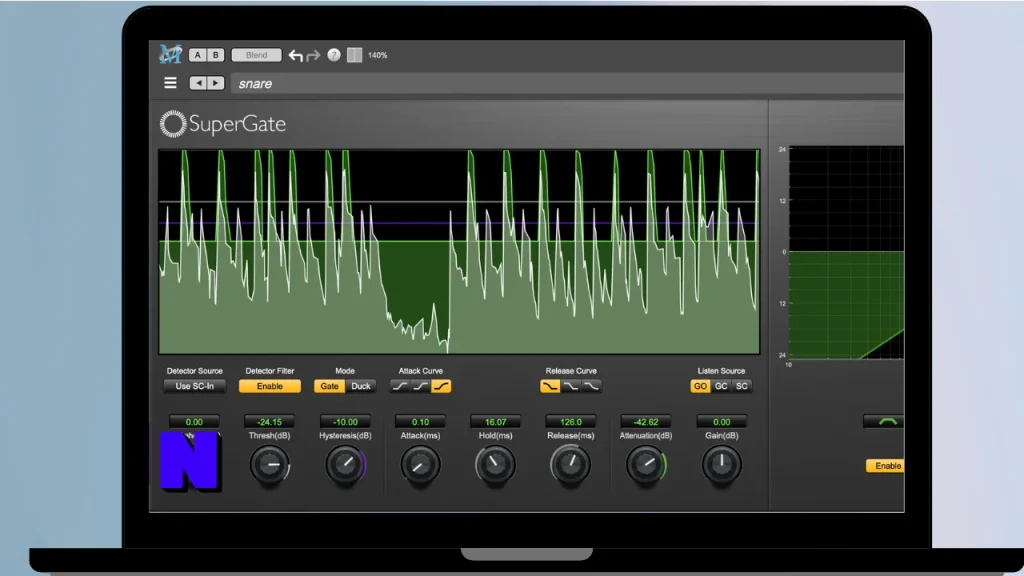Click the Gain value 0.00
Screen dimensions: 1024x576
tap(722, 422)
